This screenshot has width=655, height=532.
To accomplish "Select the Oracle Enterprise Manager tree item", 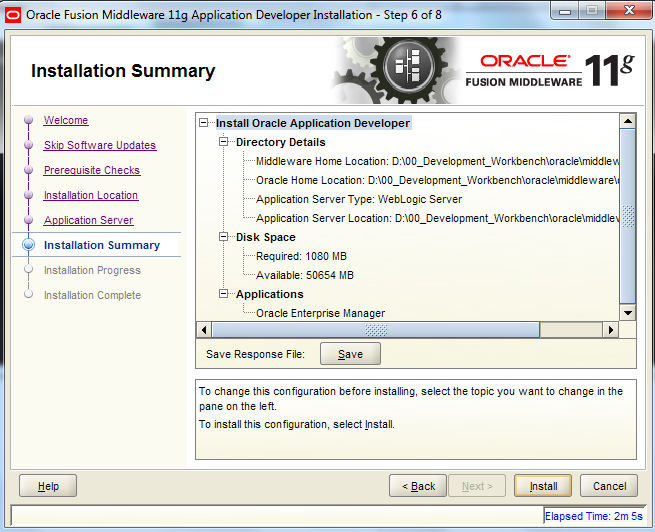I will click(x=321, y=313).
